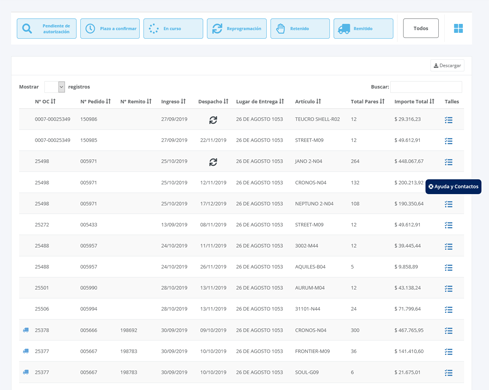489x390 pixels.
Task: Sort by Total Pares column
Action: pyautogui.click(x=368, y=101)
